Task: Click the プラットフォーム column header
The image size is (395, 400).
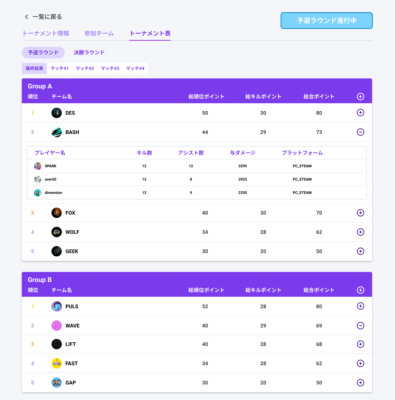Action: [x=302, y=153]
